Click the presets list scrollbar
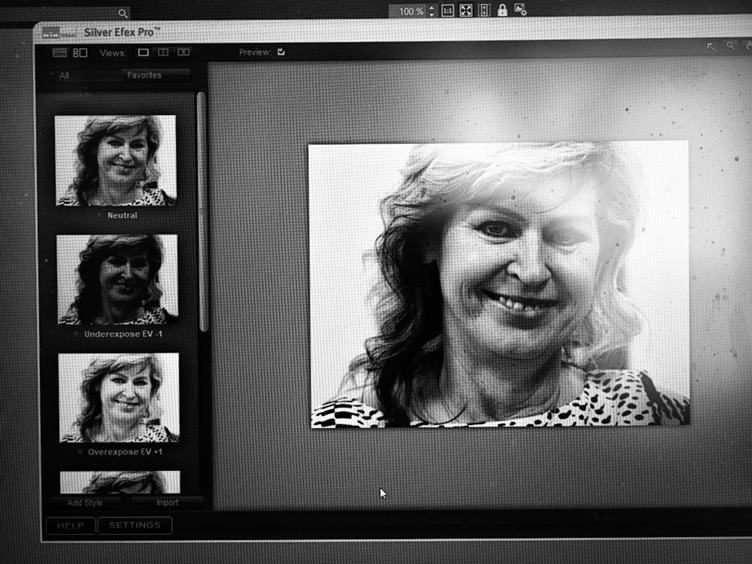Screen dimensions: 752x564 [201, 210]
